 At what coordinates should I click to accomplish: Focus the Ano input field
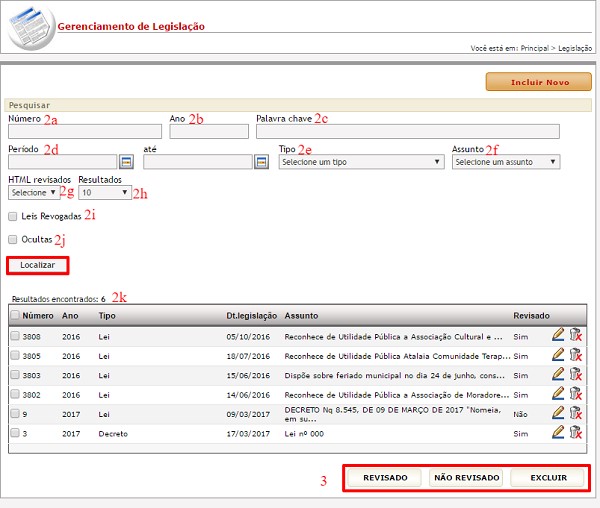[x=209, y=132]
